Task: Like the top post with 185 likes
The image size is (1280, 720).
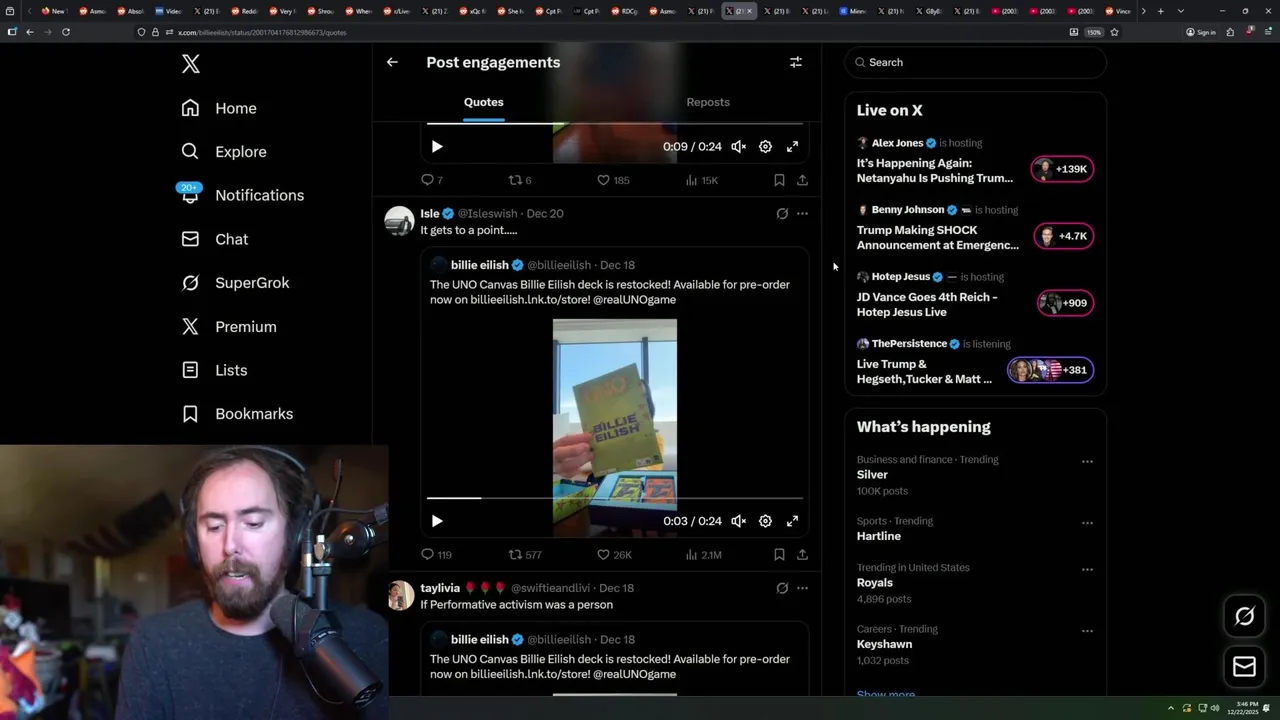Action: [x=613, y=180]
